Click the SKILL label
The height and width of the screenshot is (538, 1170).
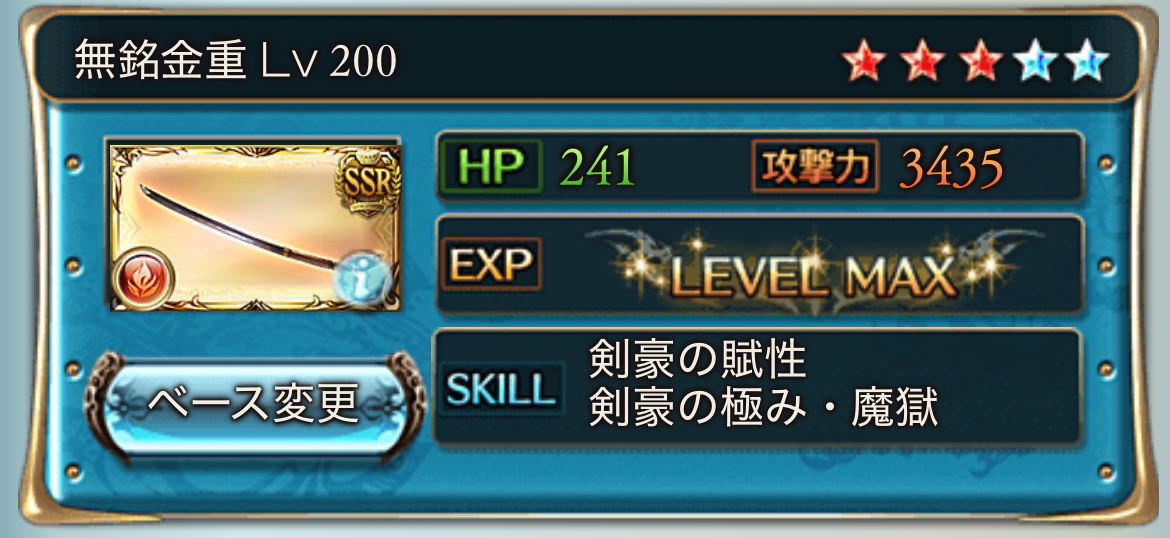[502, 387]
